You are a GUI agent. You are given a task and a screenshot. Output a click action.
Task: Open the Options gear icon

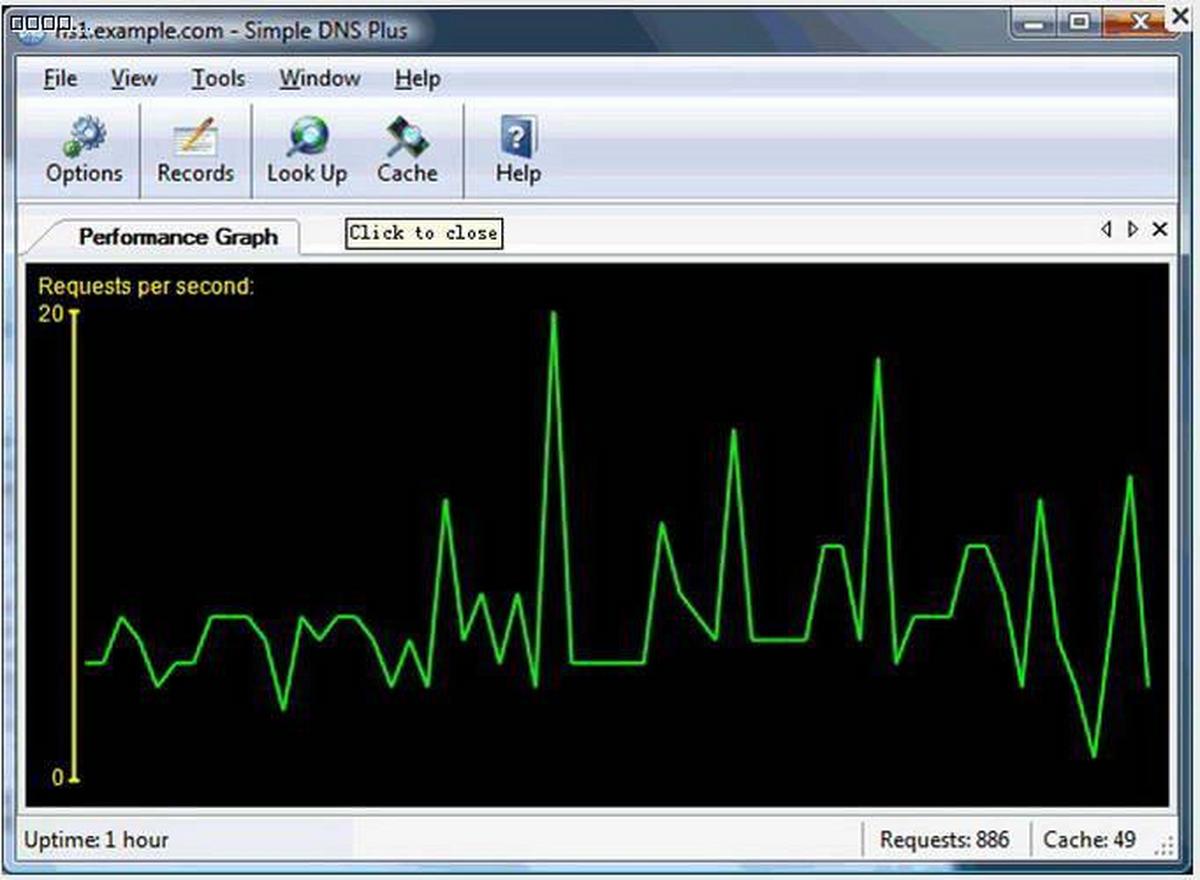coord(84,150)
